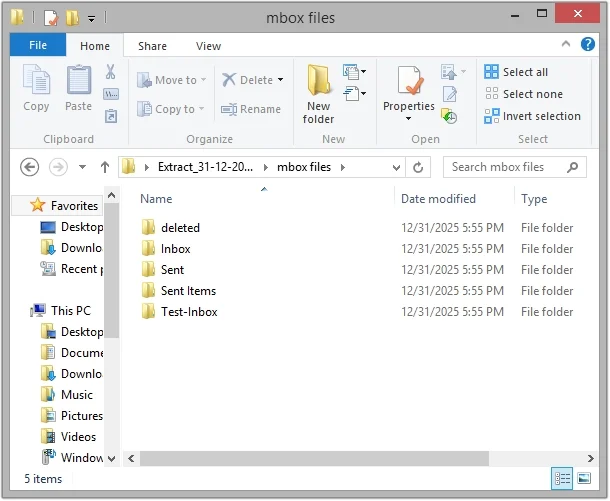Expand the mbox files breadcrumb arrow

[x=343, y=167]
